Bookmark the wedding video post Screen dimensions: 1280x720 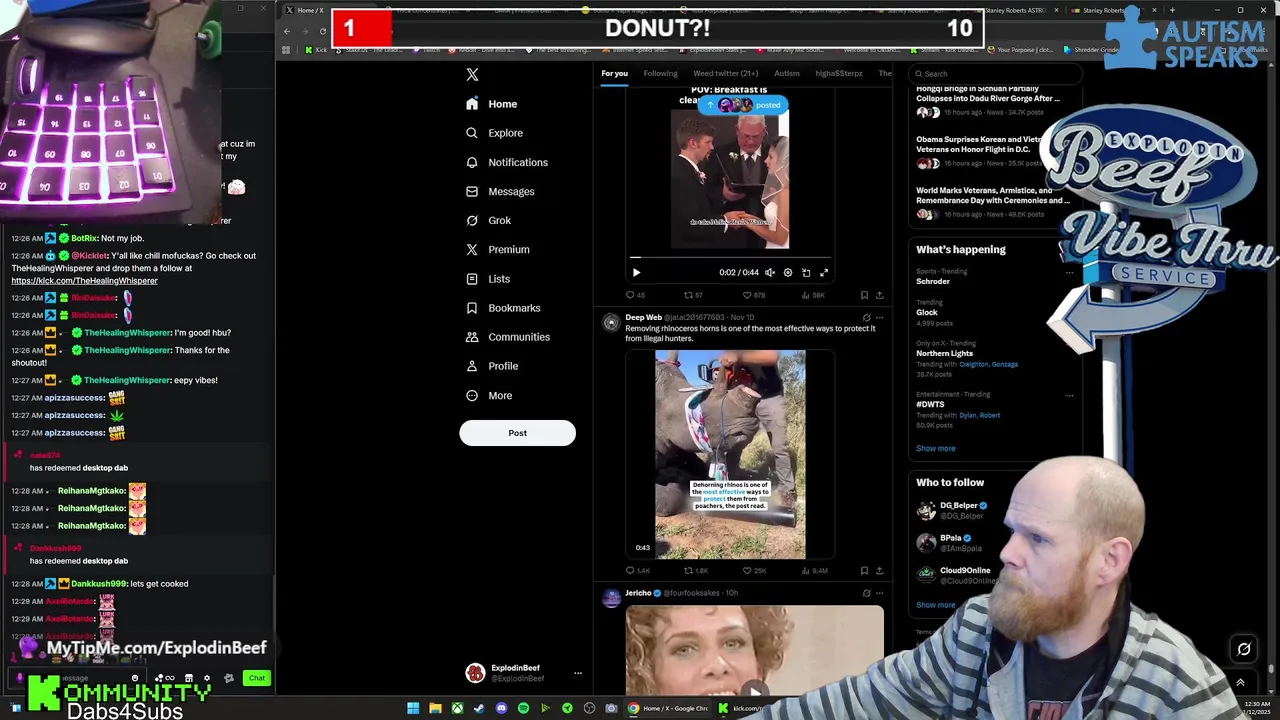(864, 295)
